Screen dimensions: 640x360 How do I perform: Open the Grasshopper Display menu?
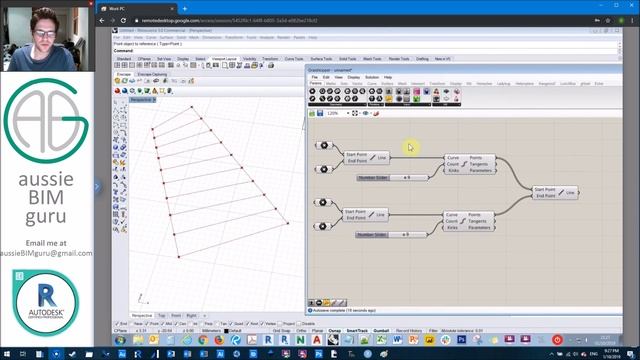tap(353, 77)
